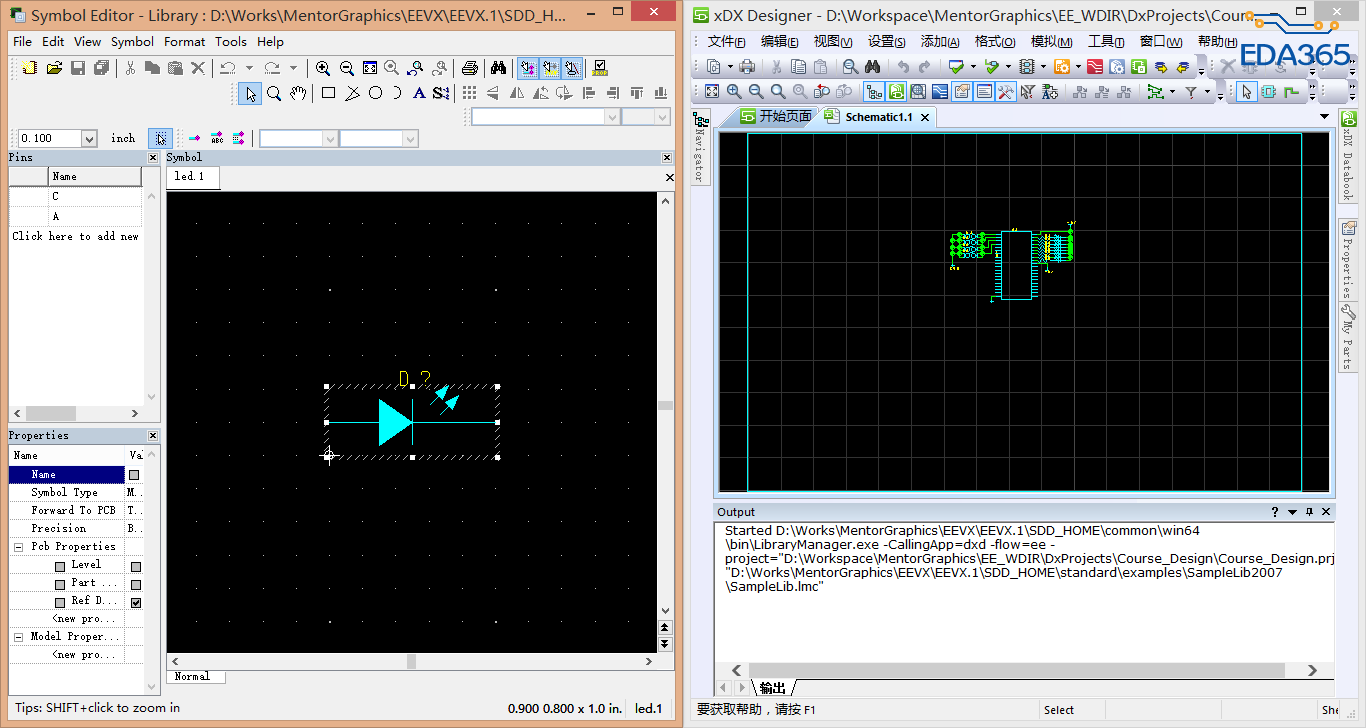Open the 0.100 grid size dropdown
Screen dimensions: 1366x728
coord(88,139)
